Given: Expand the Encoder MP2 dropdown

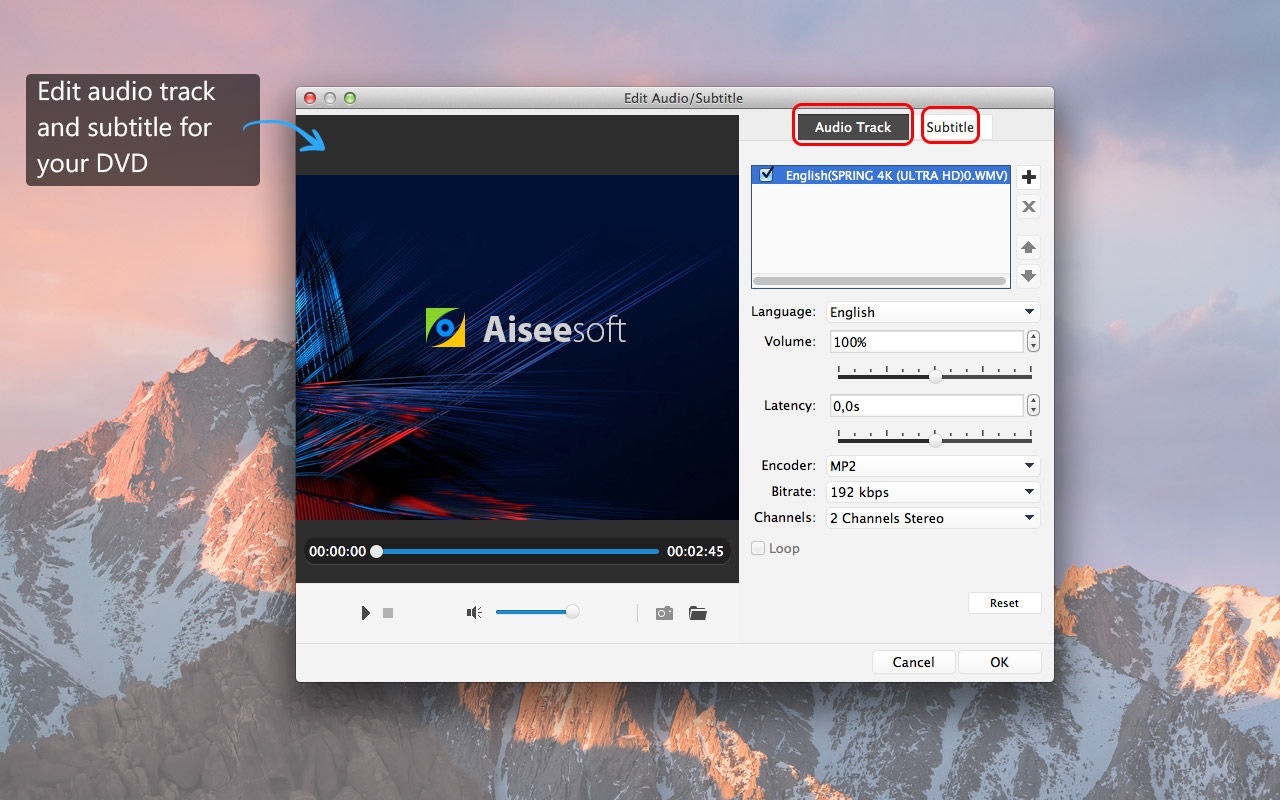Looking at the screenshot, I should click(933, 466).
